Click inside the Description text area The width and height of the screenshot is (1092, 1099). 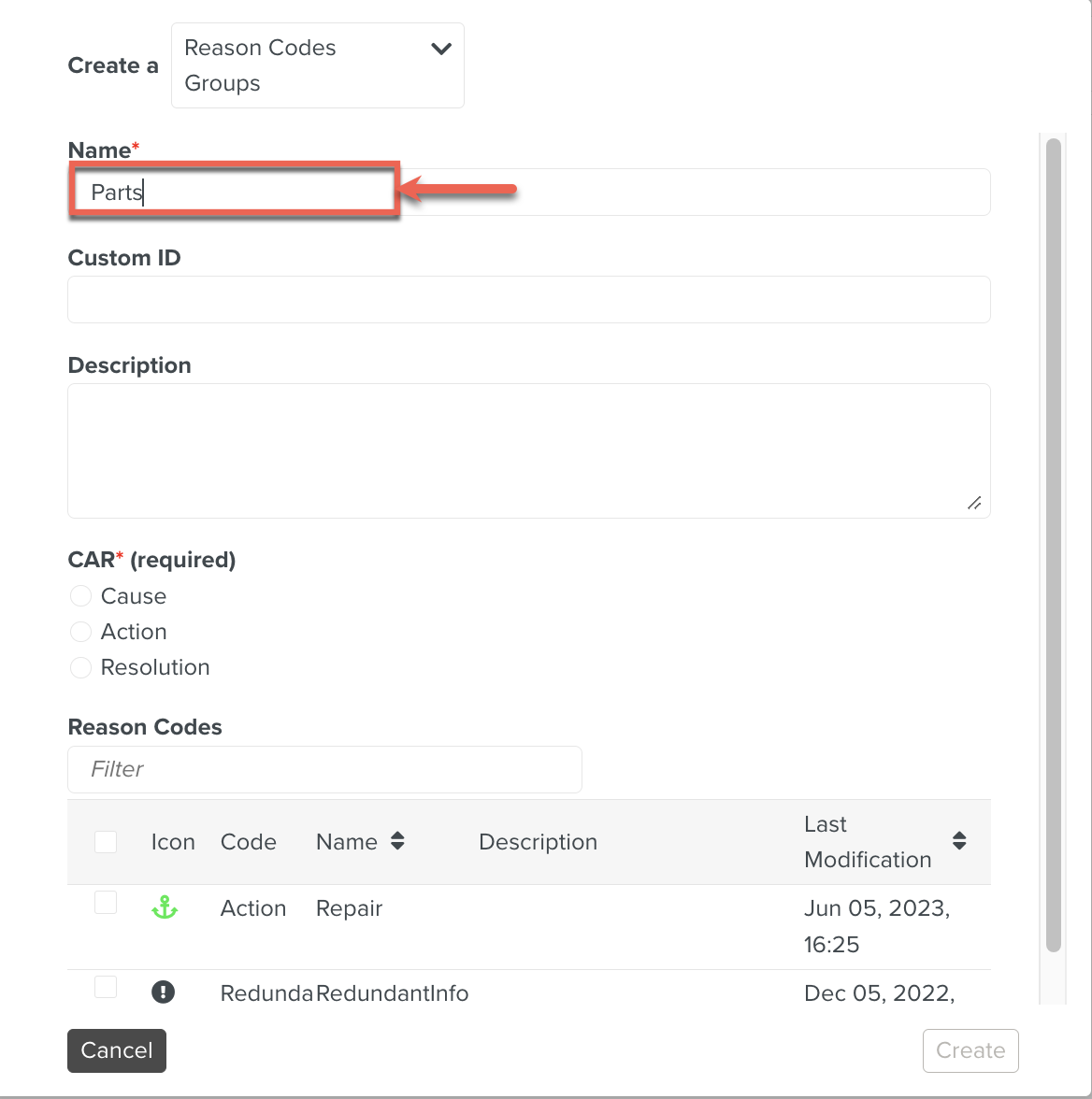pos(528,450)
